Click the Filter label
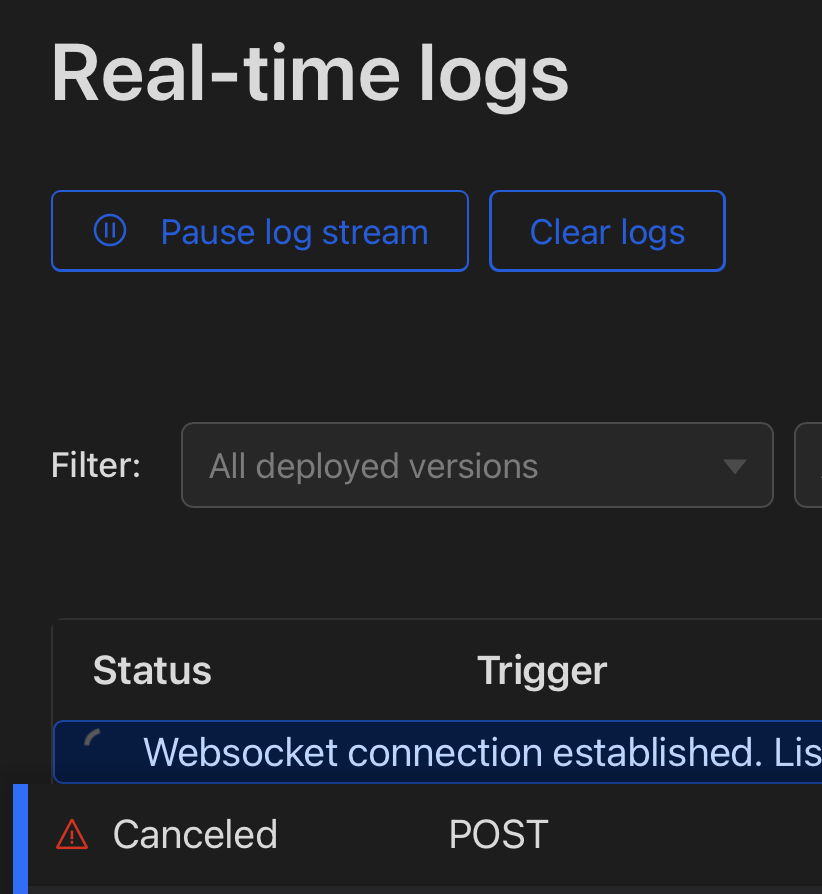This screenshot has width=822, height=894. pyautogui.click(x=95, y=465)
